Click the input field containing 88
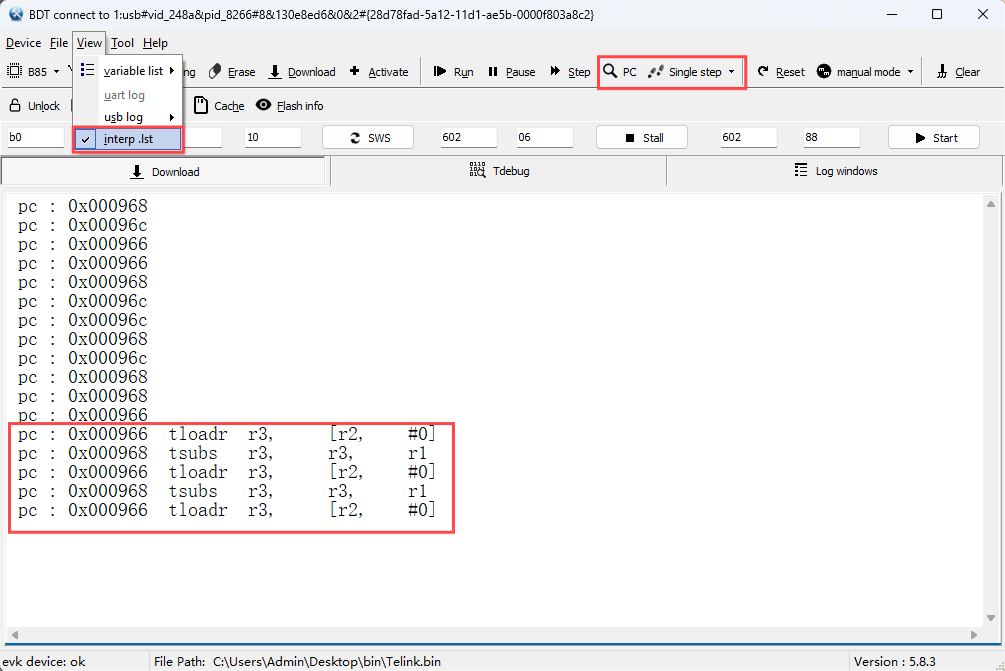Image resolution: width=1005 pixels, height=671 pixels. coord(831,137)
